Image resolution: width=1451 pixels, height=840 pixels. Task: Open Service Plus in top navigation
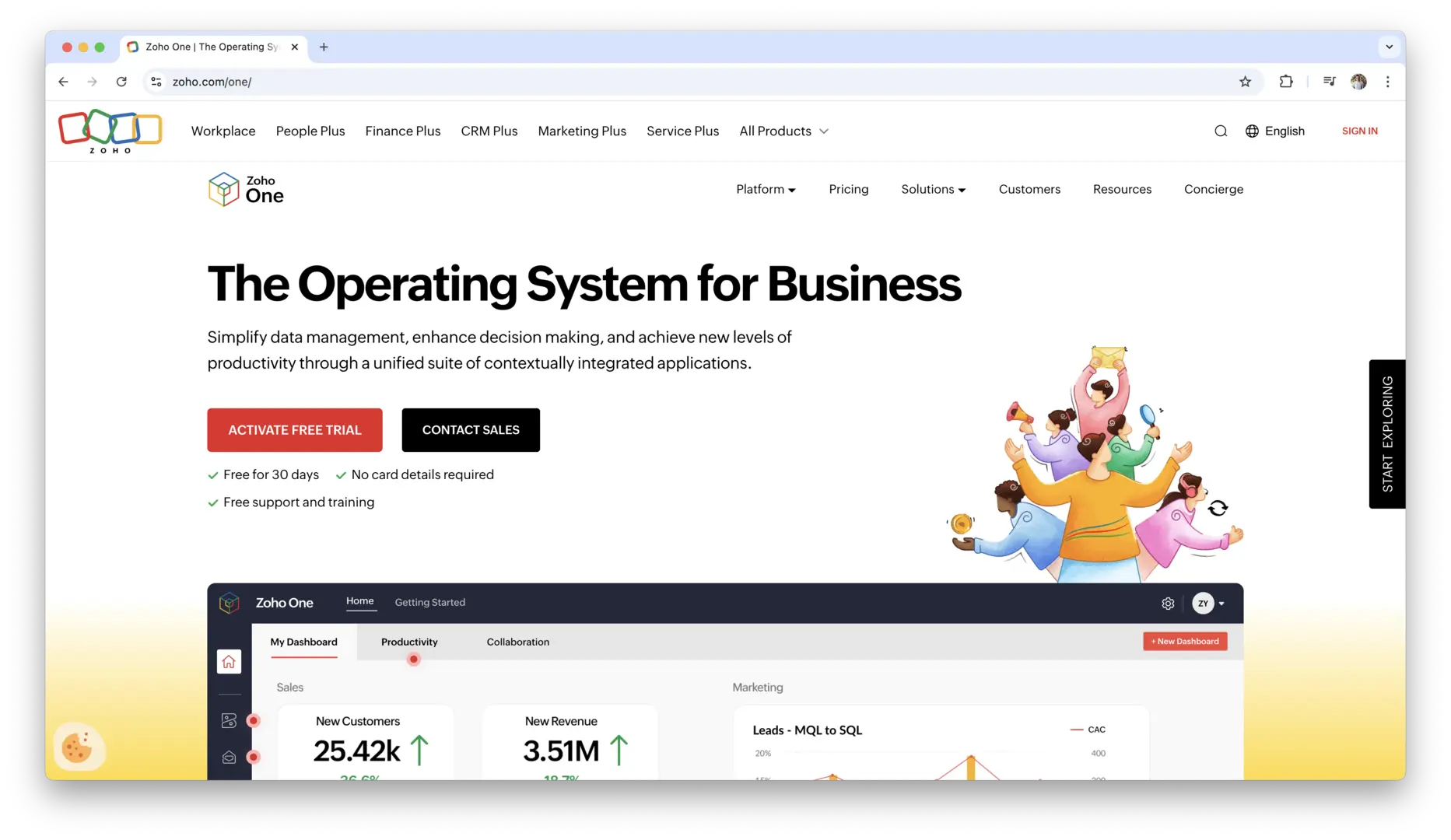(683, 131)
